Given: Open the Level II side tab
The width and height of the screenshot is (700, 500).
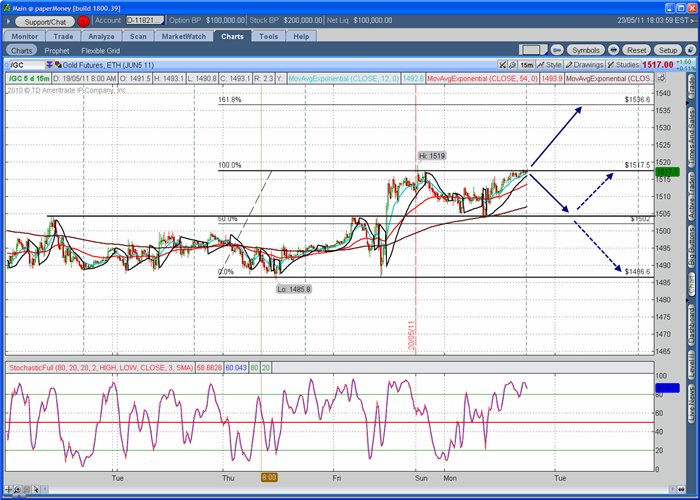Looking at the screenshot, I should pyautogui.click(x=691, y=365).
